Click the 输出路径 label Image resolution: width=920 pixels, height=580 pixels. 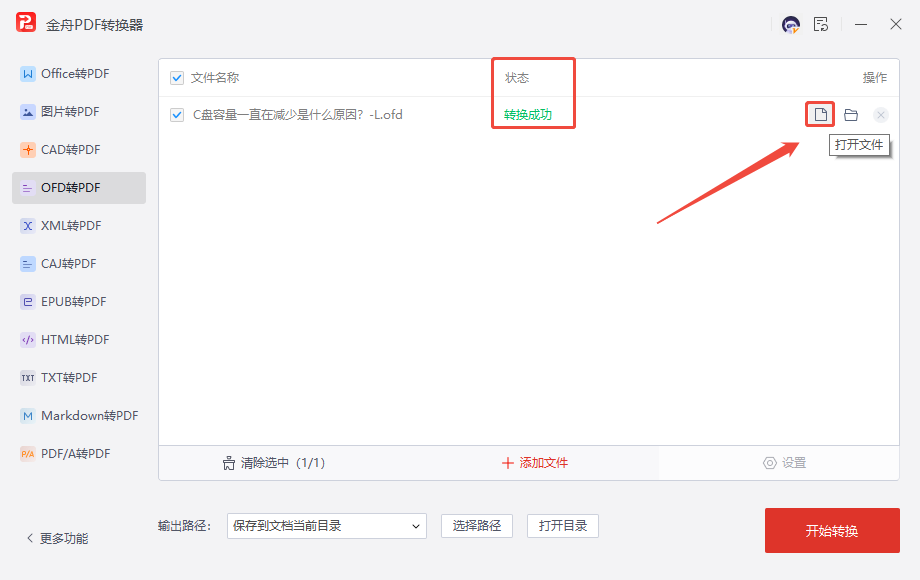click(184, 526)
